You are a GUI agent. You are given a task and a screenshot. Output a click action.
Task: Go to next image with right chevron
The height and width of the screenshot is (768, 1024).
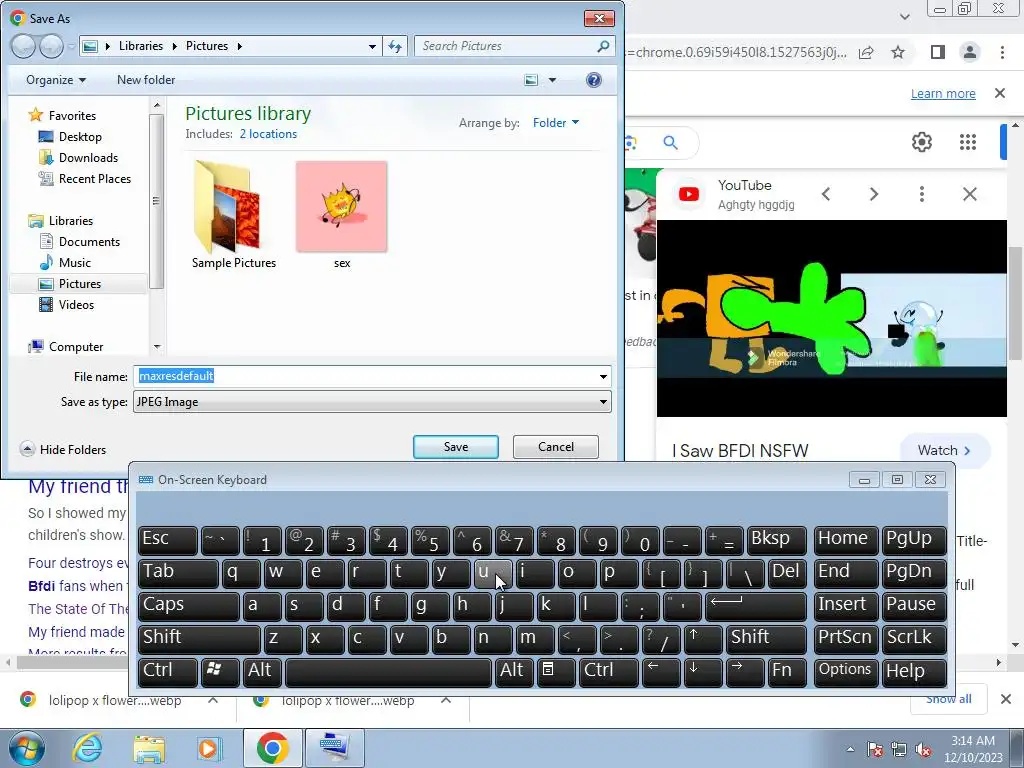coord(874,194)
